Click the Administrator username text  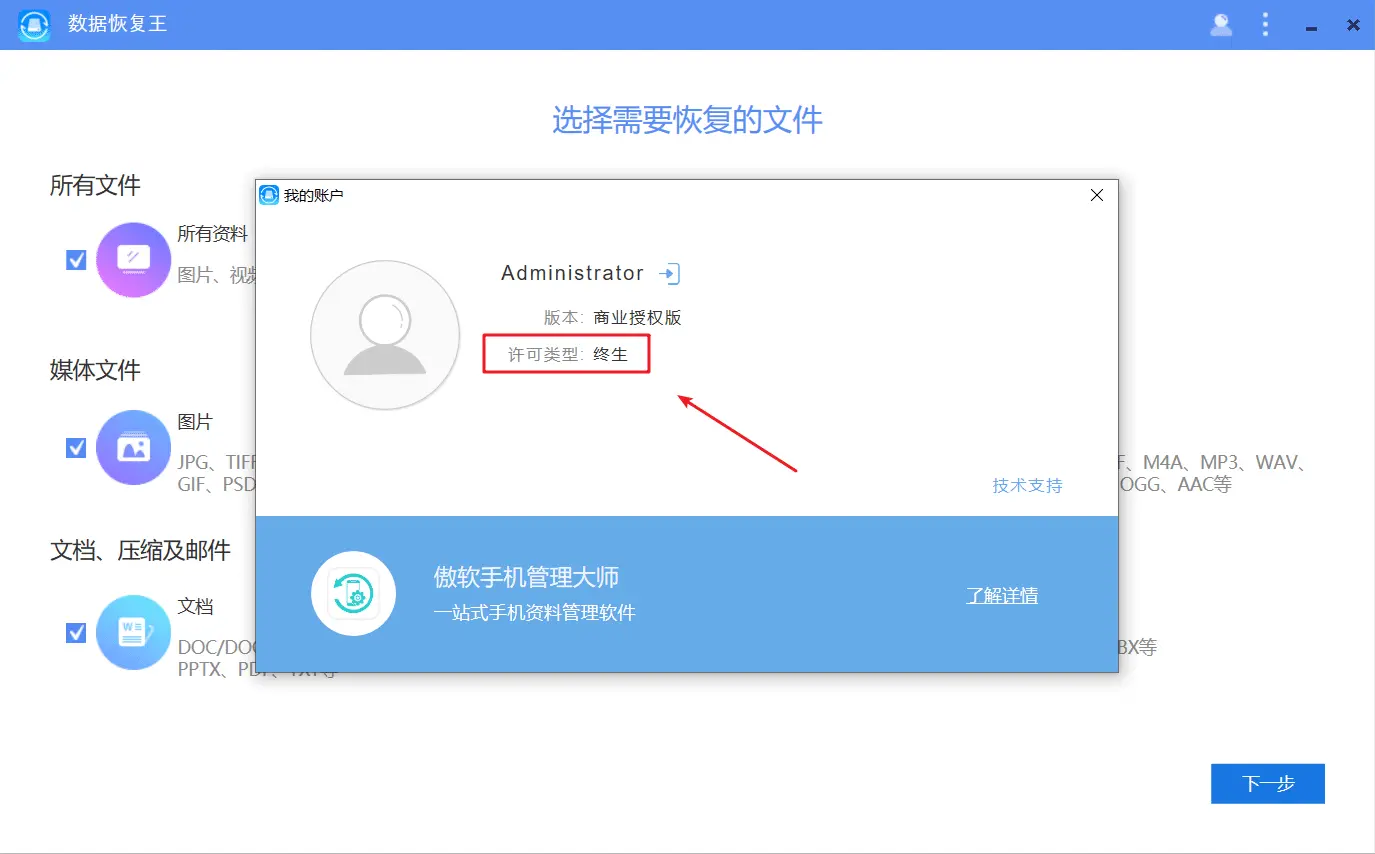click(573, 273)
